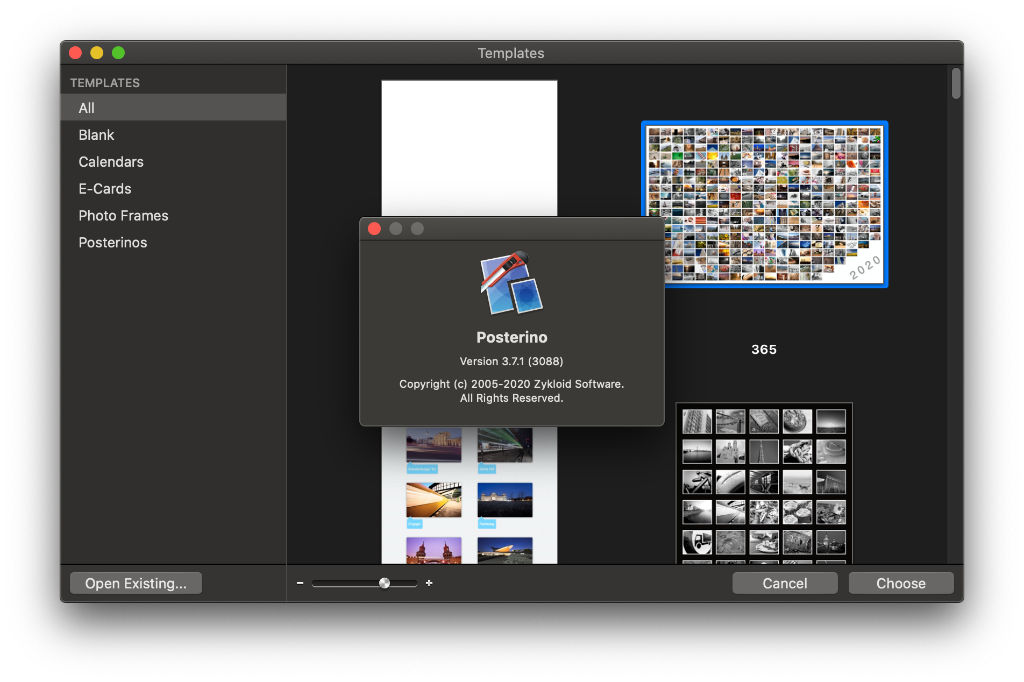Close the Templates window with red button

click(x=75, y=52)
